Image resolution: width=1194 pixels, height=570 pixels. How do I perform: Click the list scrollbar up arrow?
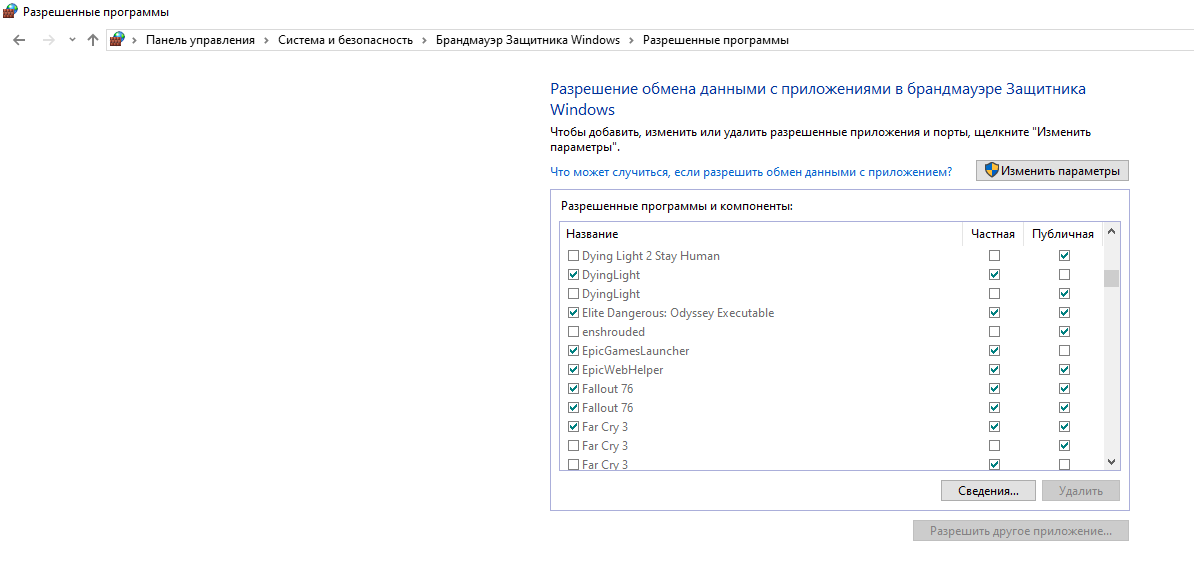point(1111,231)
